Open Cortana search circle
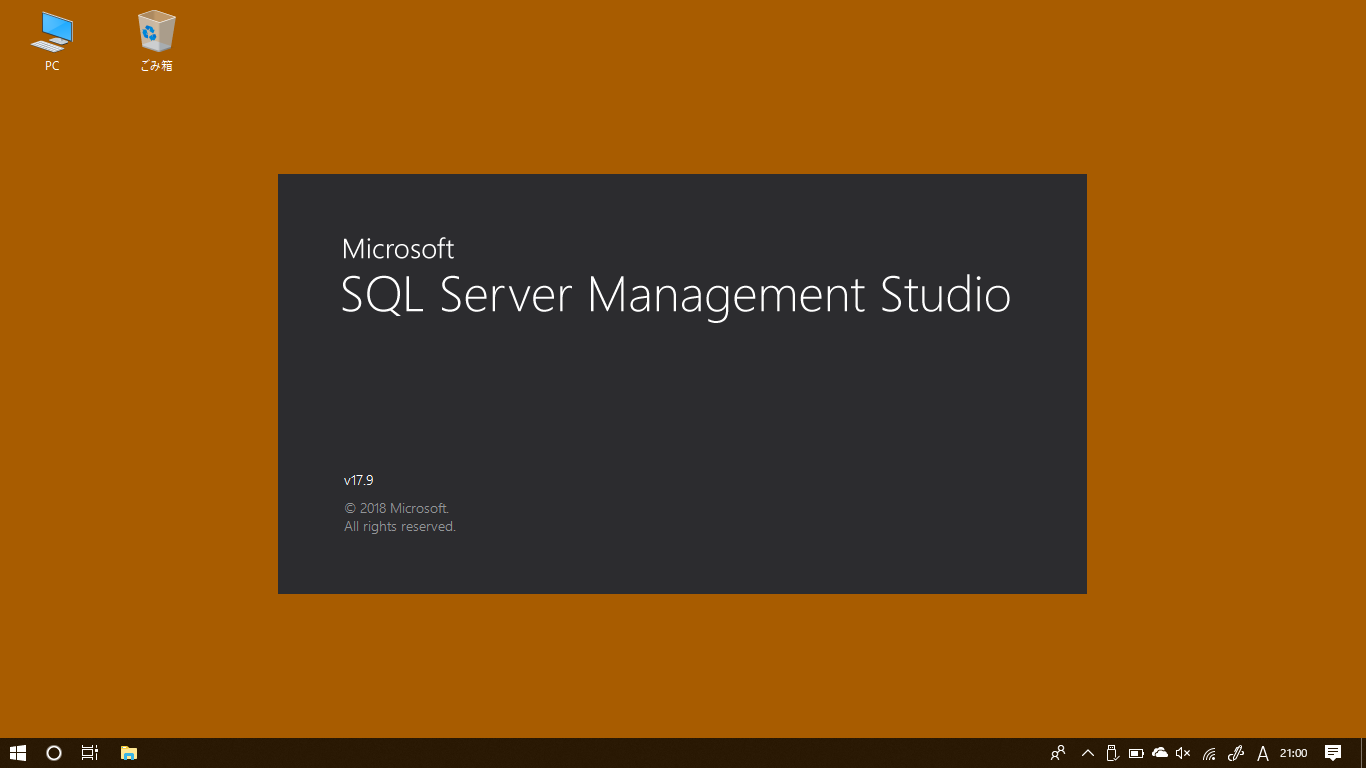 point(54,753)
